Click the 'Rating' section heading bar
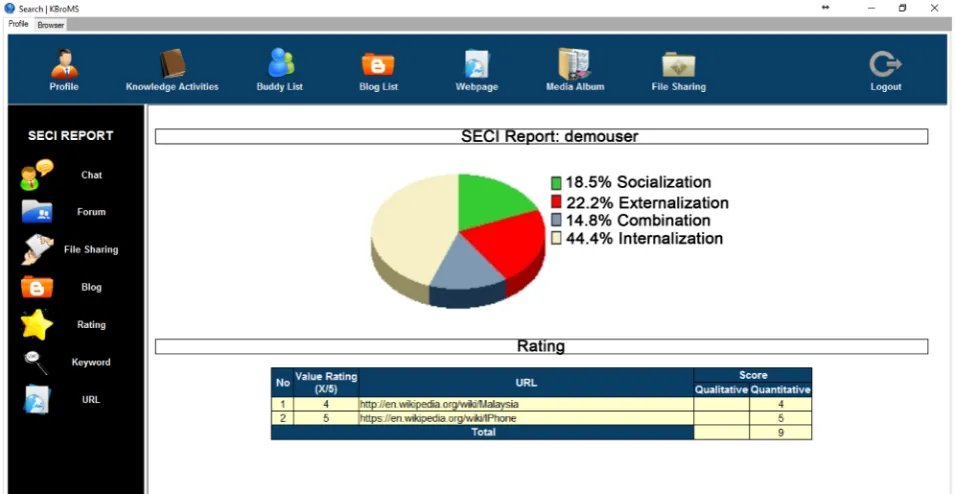The width and height of the screenshot is (955, 494). 541,347
